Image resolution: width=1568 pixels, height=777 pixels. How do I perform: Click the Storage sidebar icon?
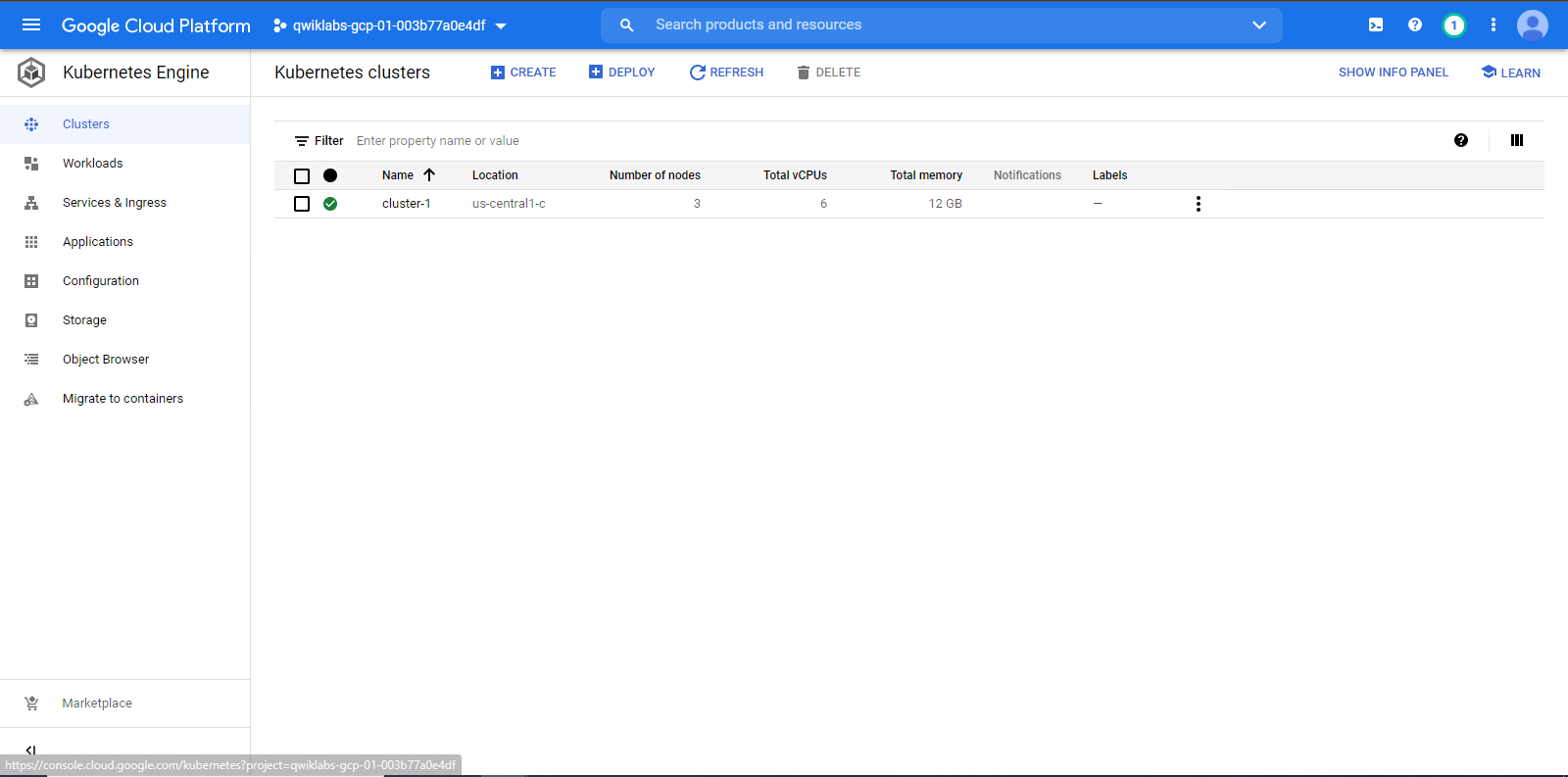pos(31,320)
